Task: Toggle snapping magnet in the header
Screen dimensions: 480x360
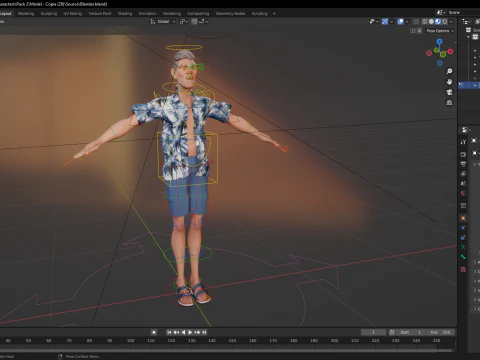Action: (194, 22)
